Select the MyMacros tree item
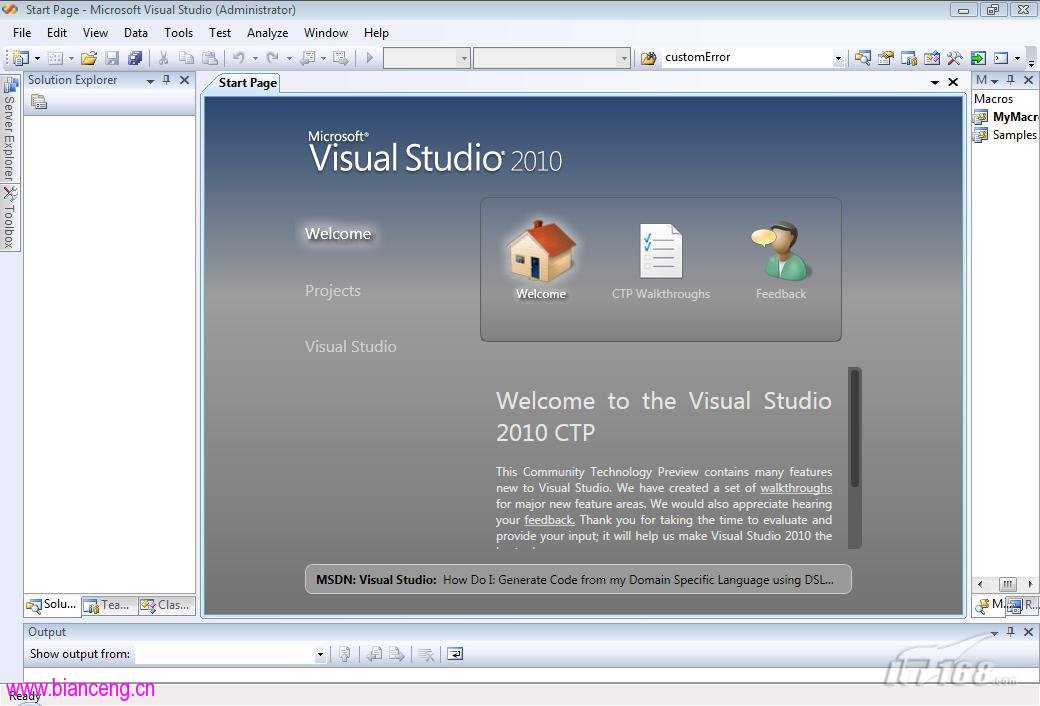1040x706 pixels. (x=1006, y=117)
